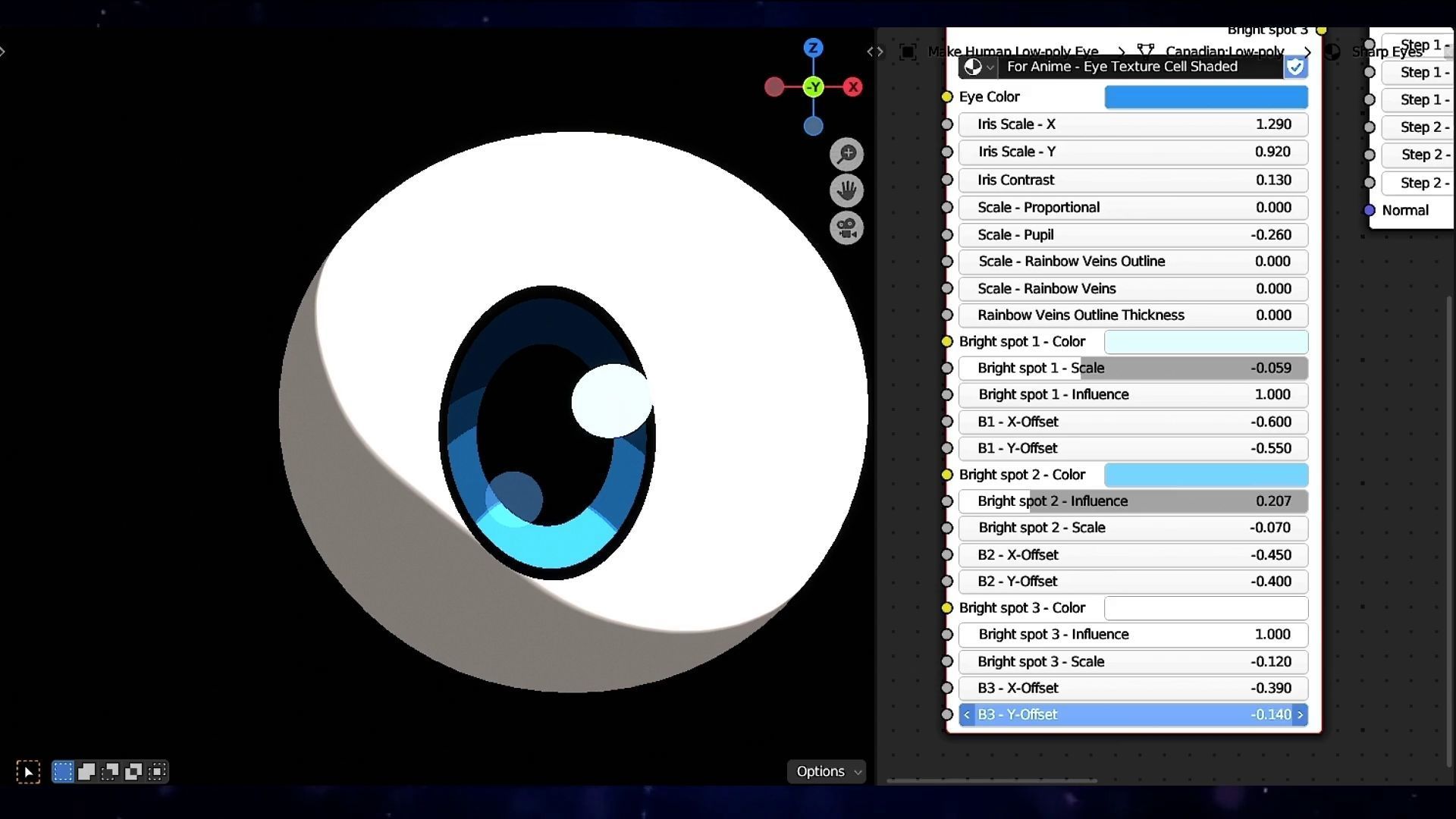
Task: Click the Normal purple socket on right node
Action: pyautogui.click(x=1370, y=210)
